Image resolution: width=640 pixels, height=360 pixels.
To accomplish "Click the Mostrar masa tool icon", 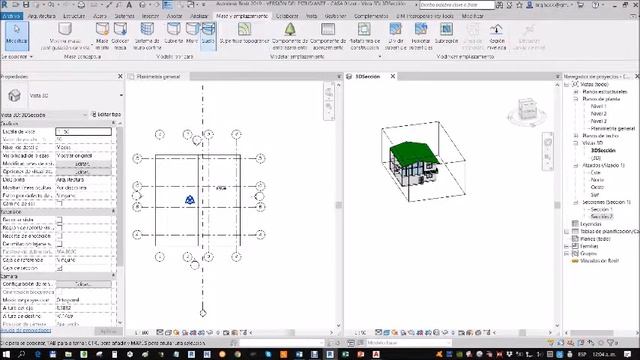I will point(65,29).
